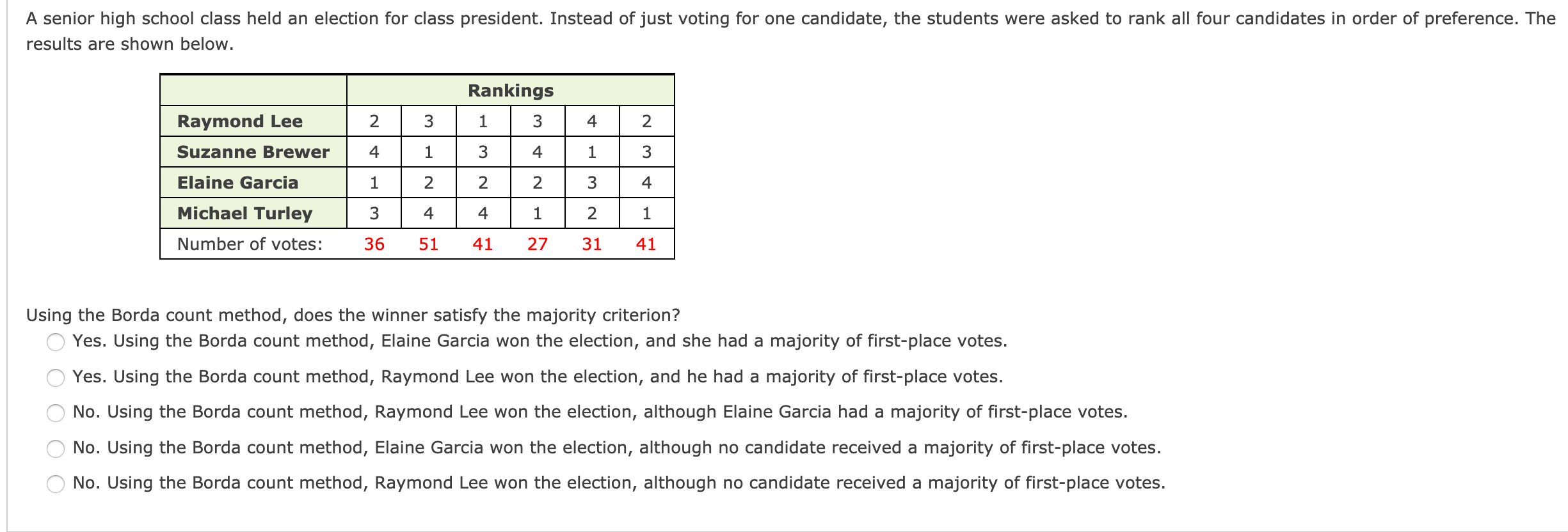This screenshot has height=532, width=1568.
Task: Click the Rankings table header
Action: (x=511, y=91)
